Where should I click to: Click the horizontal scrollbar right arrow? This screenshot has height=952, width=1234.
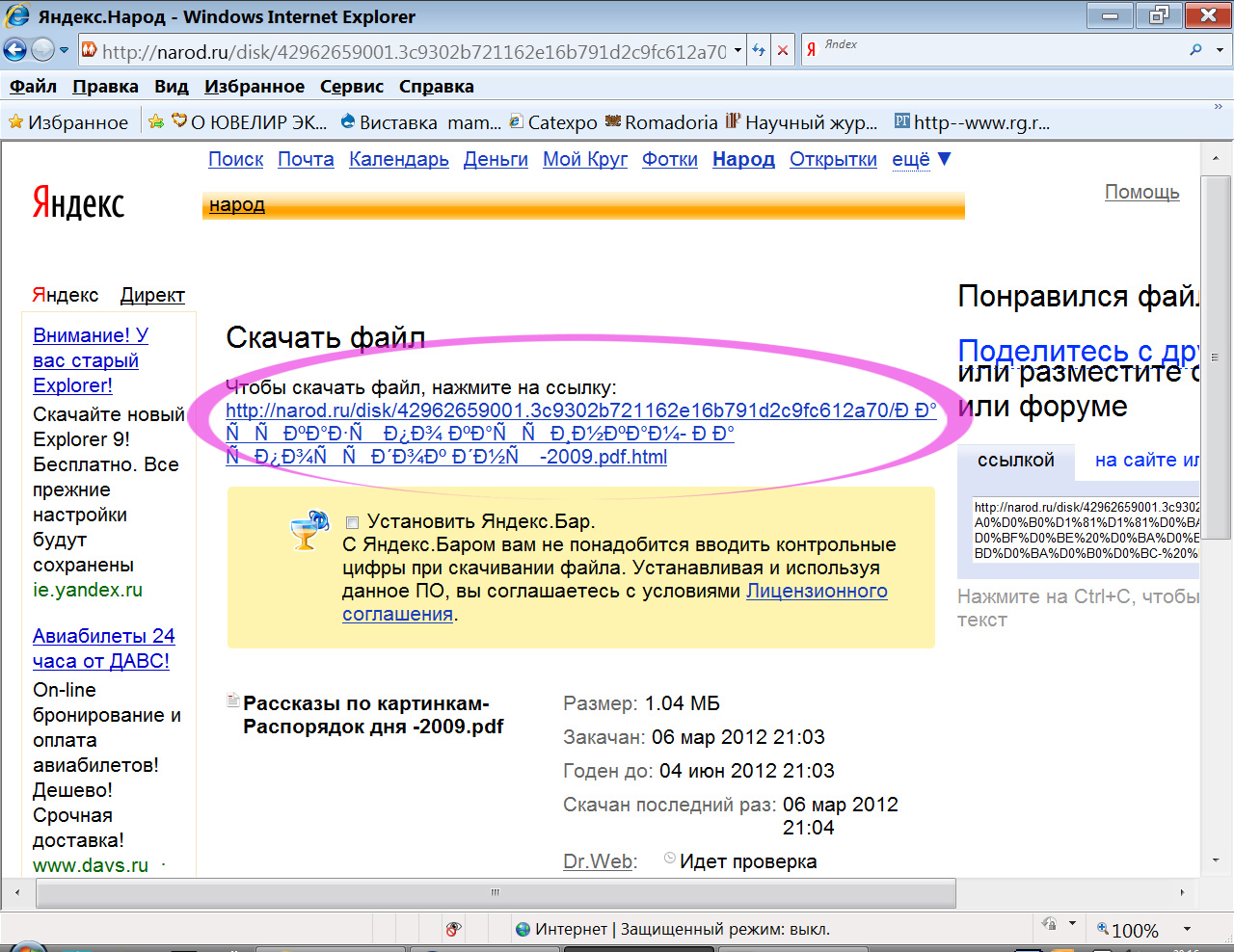click(1183, 892)
